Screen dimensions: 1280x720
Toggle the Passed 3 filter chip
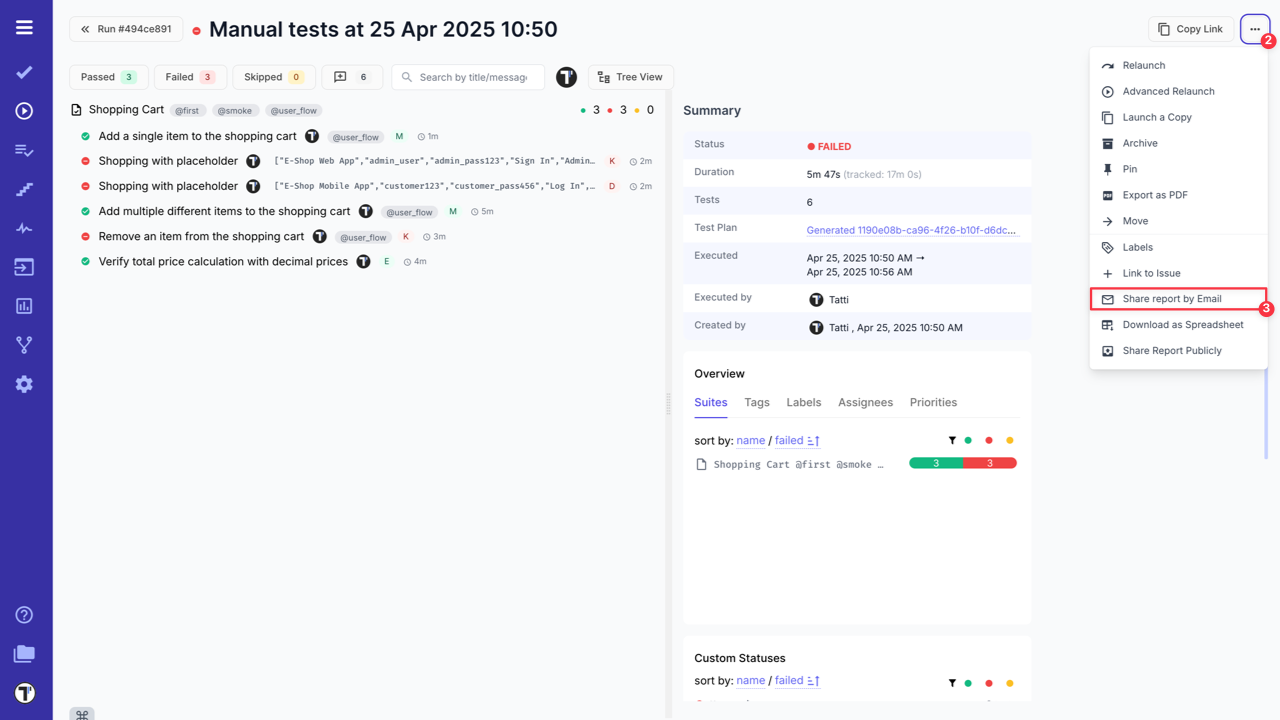point(108,76)
